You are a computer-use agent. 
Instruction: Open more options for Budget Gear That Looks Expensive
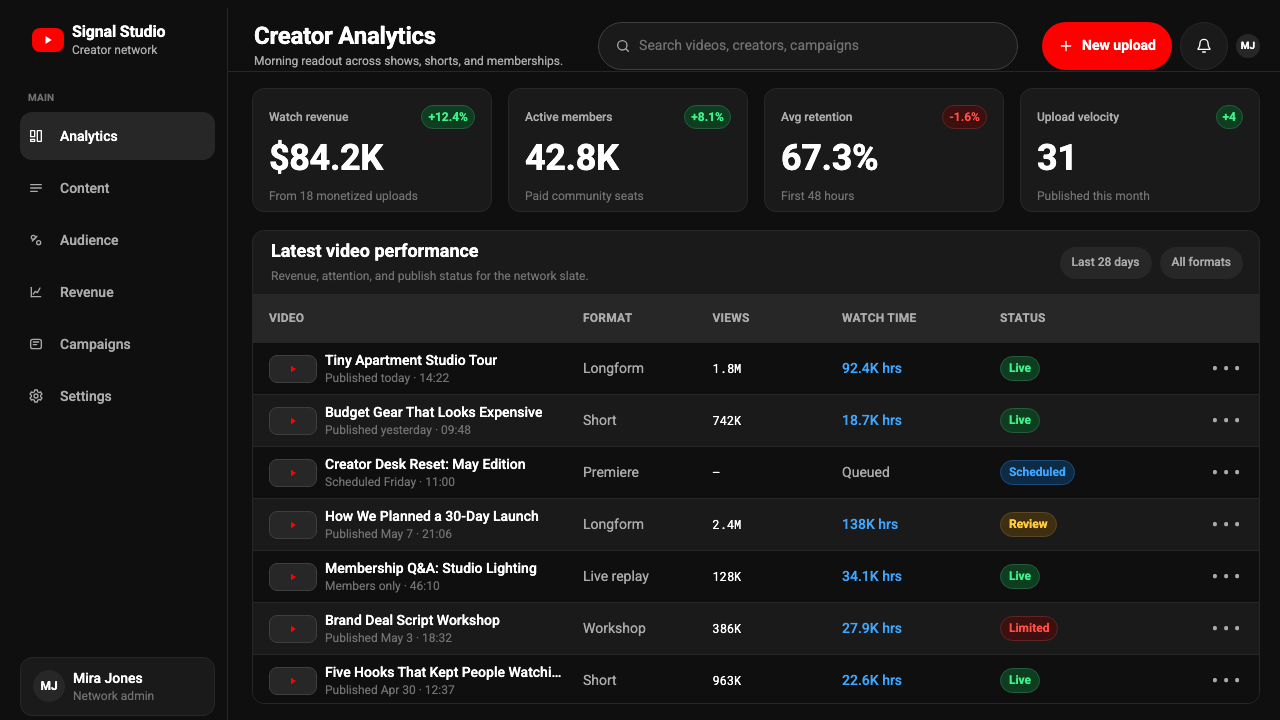(x=1226, y=420)
